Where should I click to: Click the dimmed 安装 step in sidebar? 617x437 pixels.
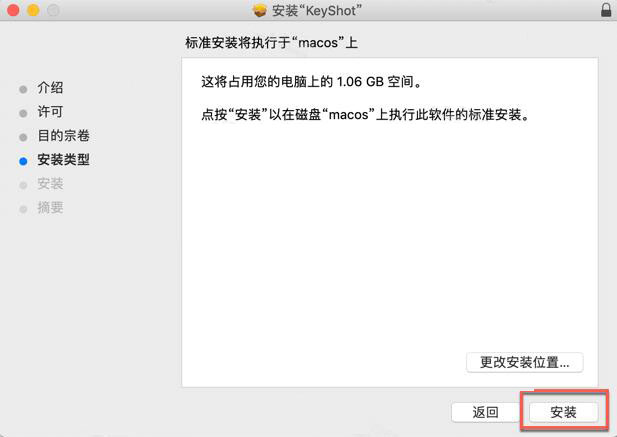tap(50, 184)
